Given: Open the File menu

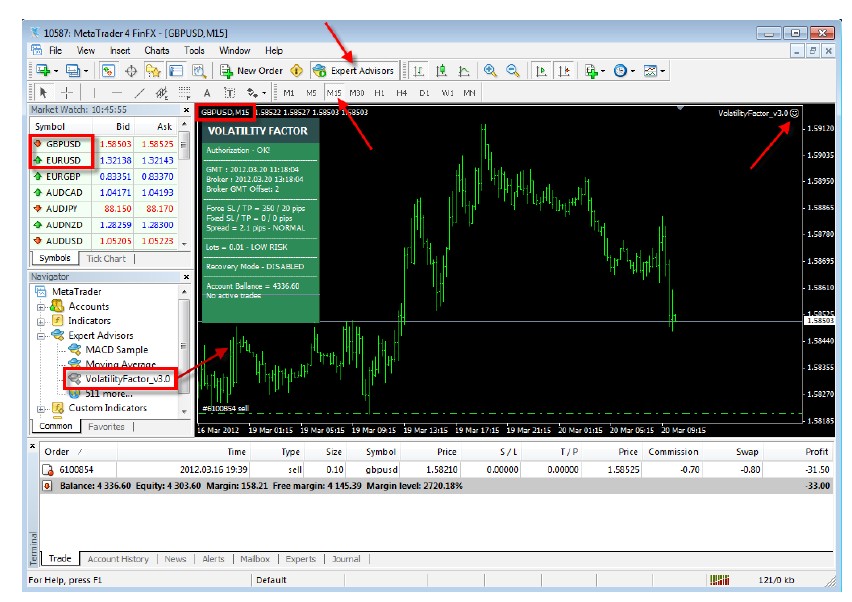Looking at the screenshot, I should 55,51.
